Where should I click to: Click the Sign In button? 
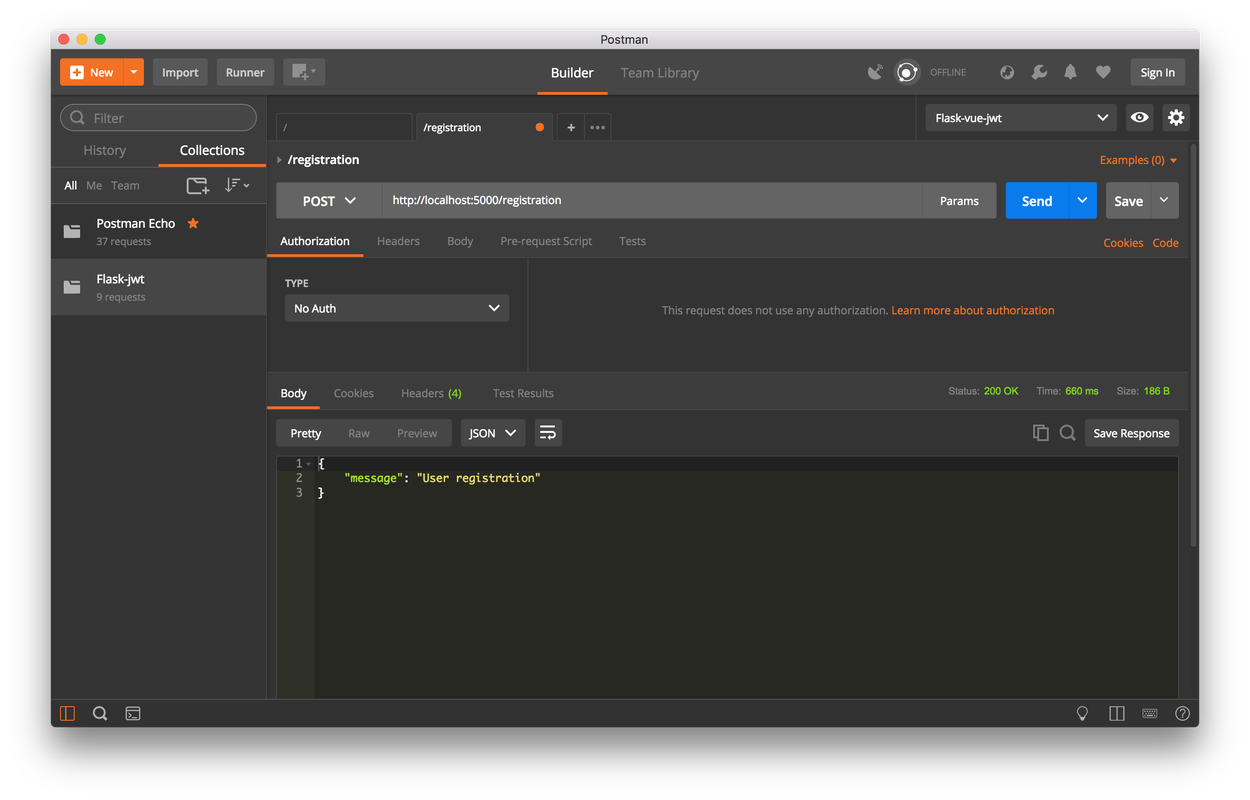click(1158, 72)
